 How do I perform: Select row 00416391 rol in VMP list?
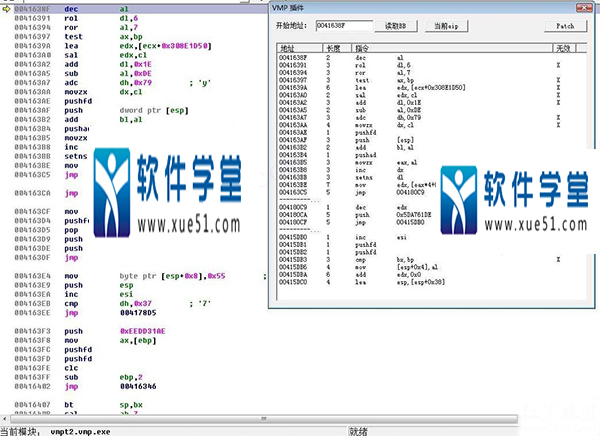[x=432, y=65]
